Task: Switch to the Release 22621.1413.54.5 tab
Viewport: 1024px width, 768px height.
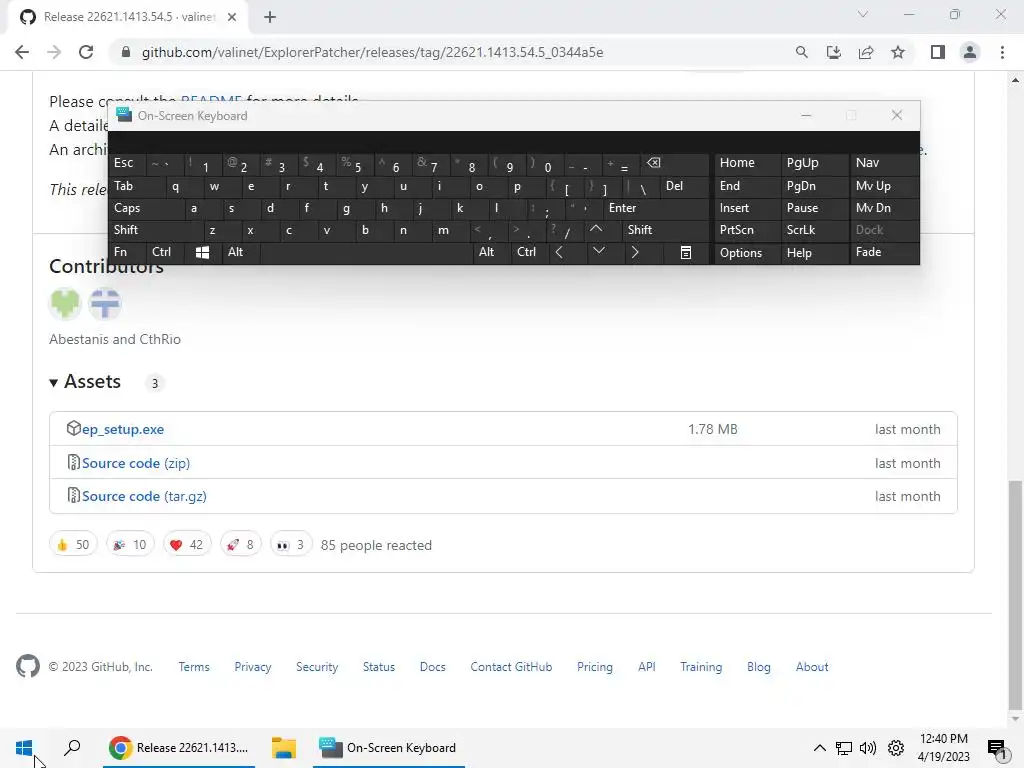Action: click(x=128, y=17)
